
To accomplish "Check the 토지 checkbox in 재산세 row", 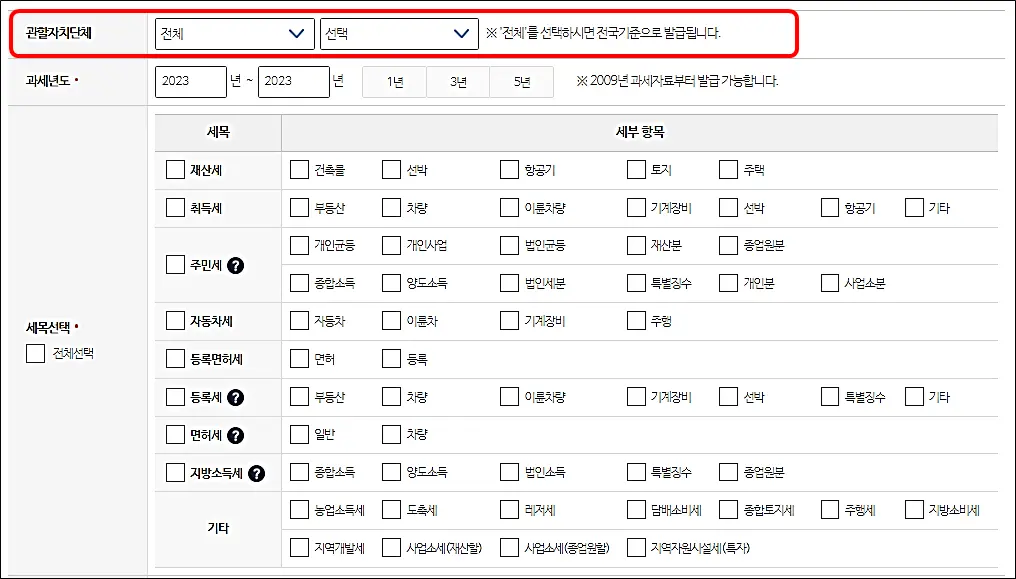I will click(x=638, y=169).
